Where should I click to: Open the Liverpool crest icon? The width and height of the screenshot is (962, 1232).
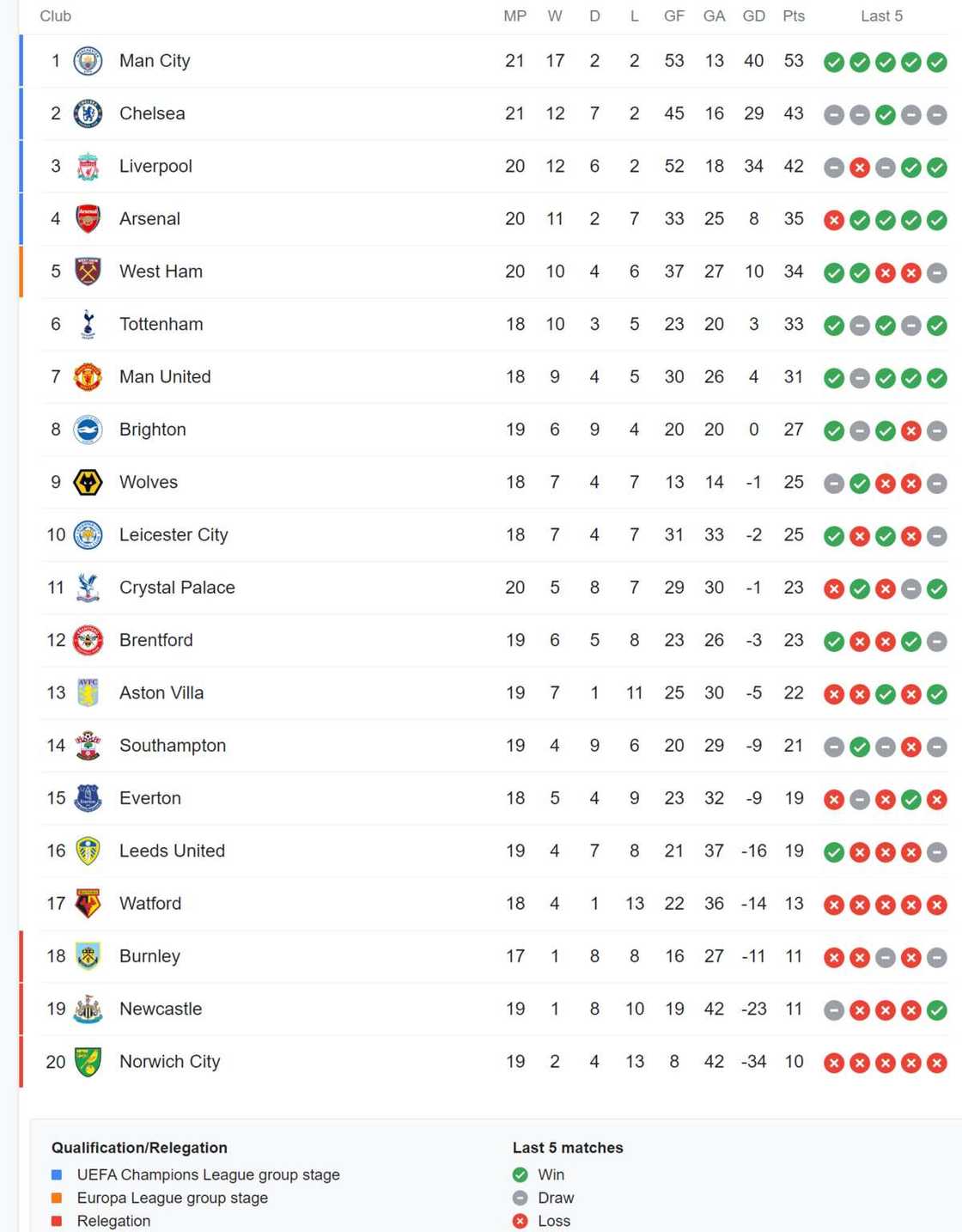click(x=88, y=167)
